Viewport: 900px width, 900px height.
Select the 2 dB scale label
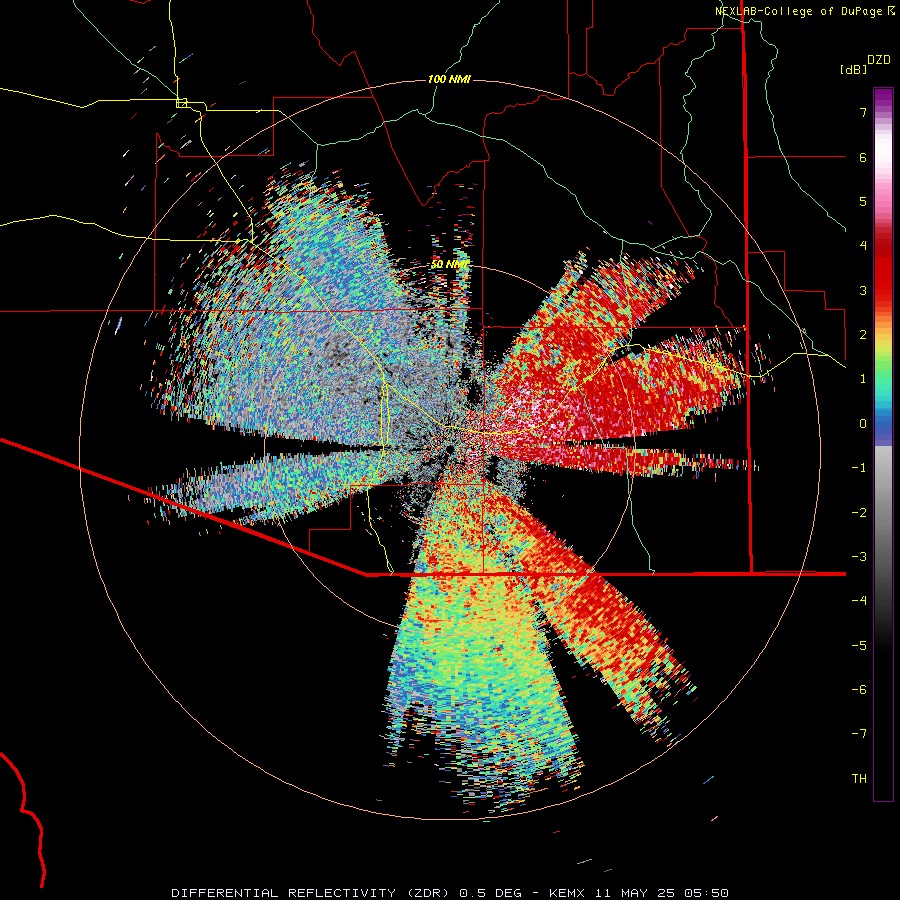click(863, 335)
